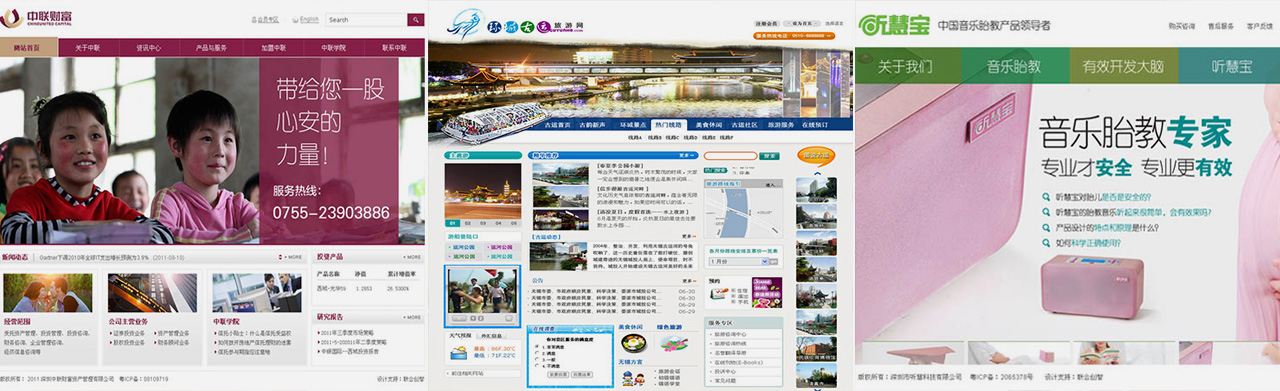
Task: Select first radio option in online poll
Action: click(x=537, y=346)
